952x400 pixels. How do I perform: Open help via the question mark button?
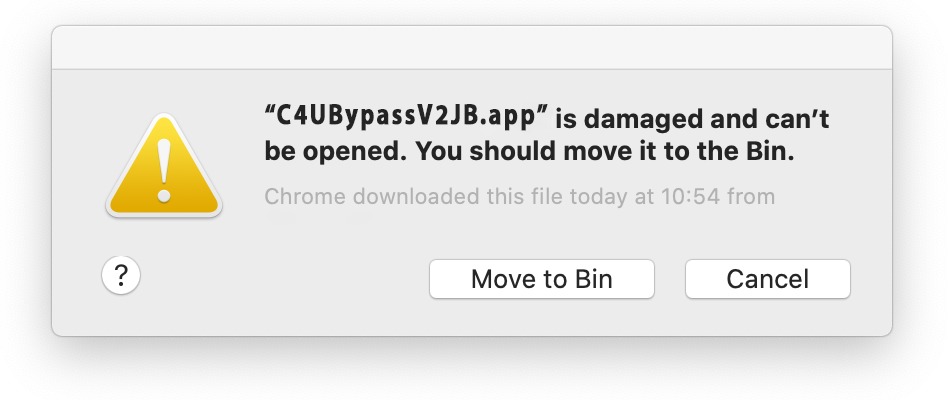tap(121, 276)
